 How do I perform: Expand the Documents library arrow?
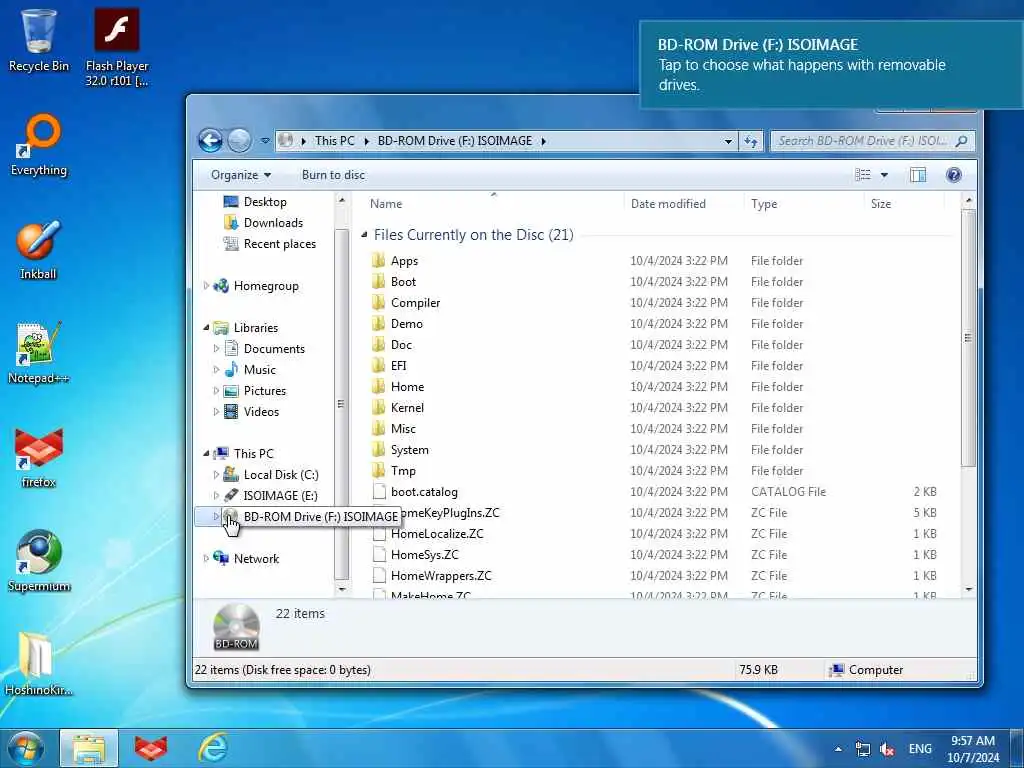coord(216,349)
